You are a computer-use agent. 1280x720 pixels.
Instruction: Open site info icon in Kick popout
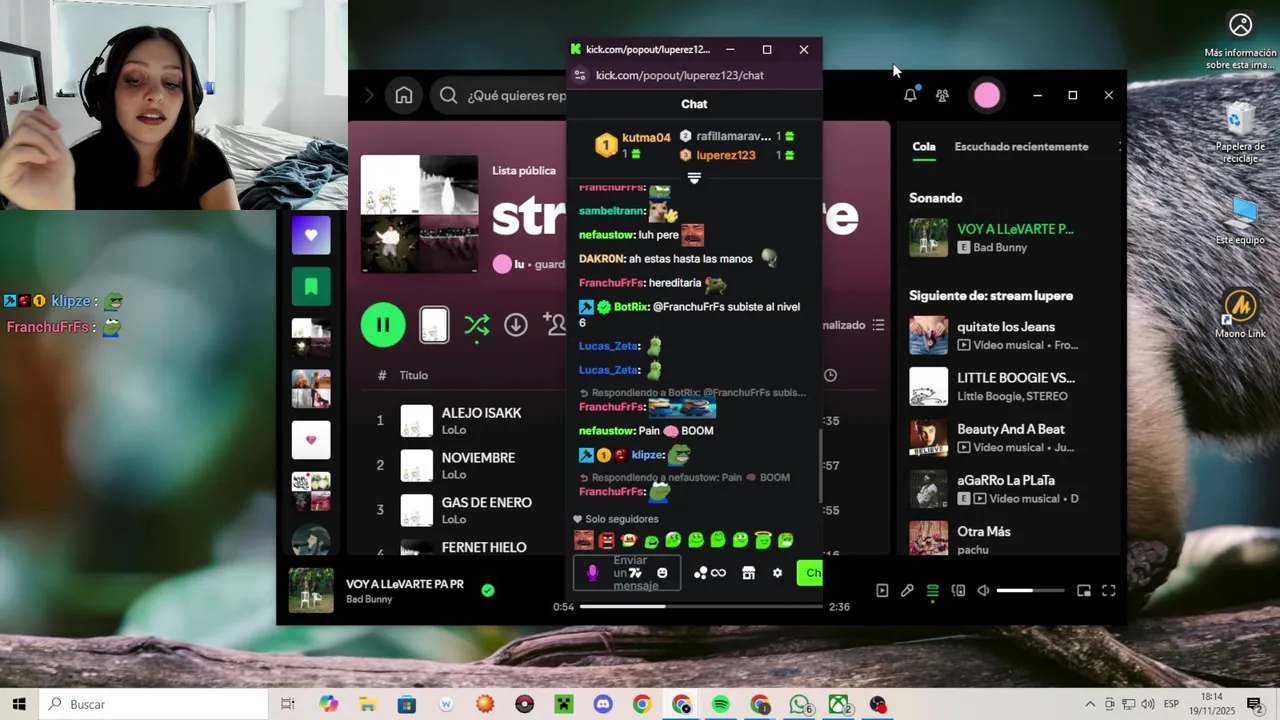580,75
